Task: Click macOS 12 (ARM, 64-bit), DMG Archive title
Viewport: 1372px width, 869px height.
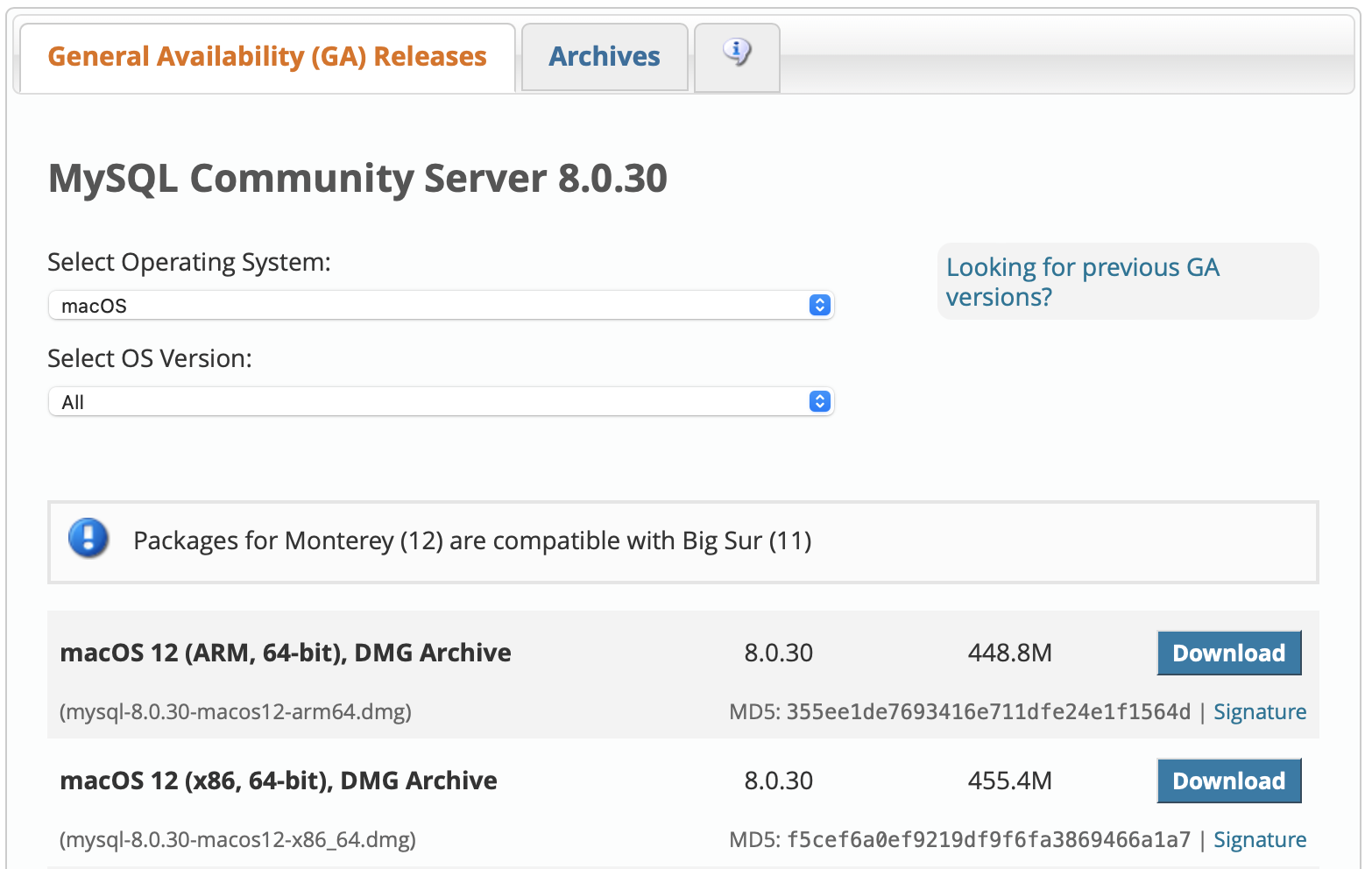Action: click(x=286, y=653)
